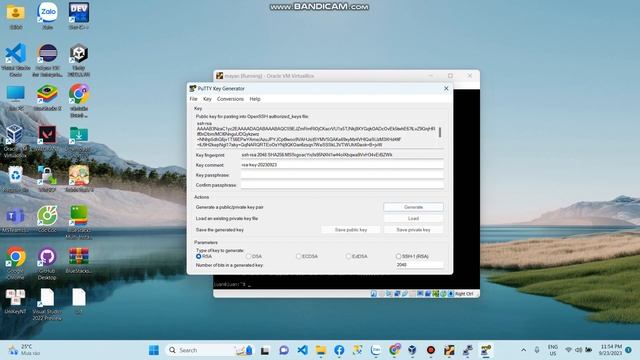Screen dimensions: 640x360
Task: Click the Confirm passphrase field
Action: pyautogui.click(x=342, y=185)
